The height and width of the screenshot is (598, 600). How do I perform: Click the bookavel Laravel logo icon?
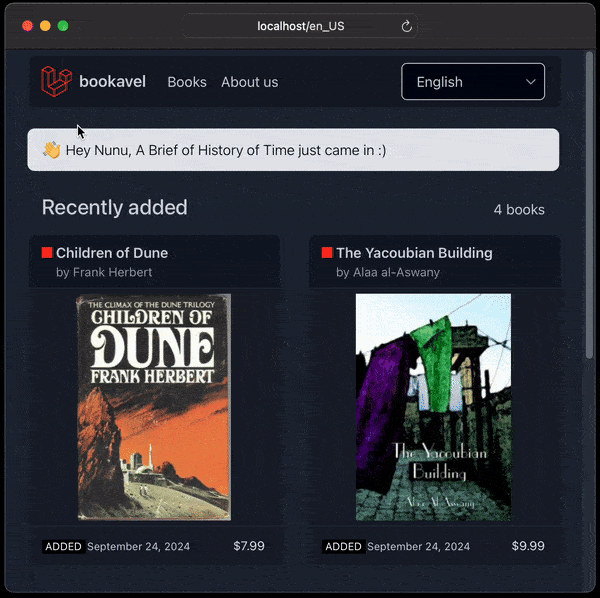56,81
